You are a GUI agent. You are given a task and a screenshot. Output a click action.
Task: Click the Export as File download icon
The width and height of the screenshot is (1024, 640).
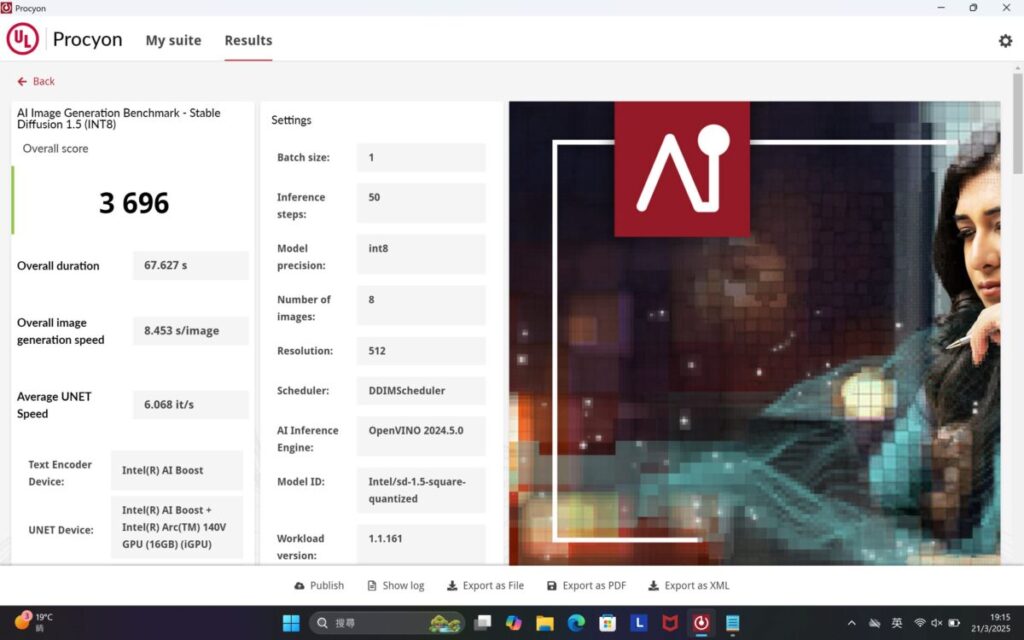(451, 586)
